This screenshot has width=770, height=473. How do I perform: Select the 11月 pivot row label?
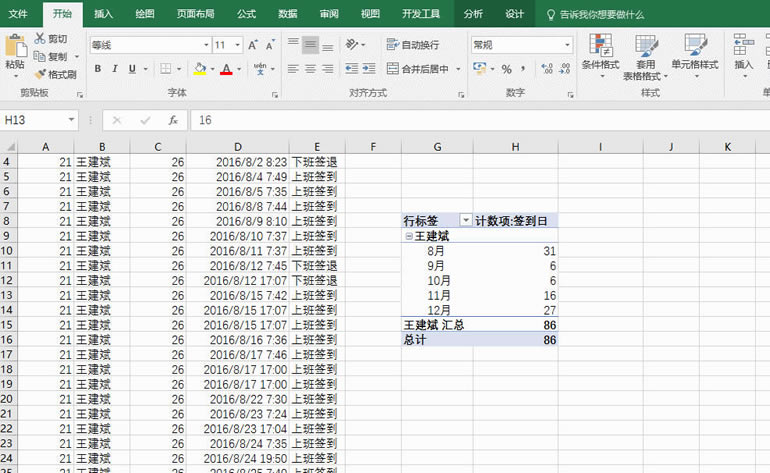pos(439,296)
